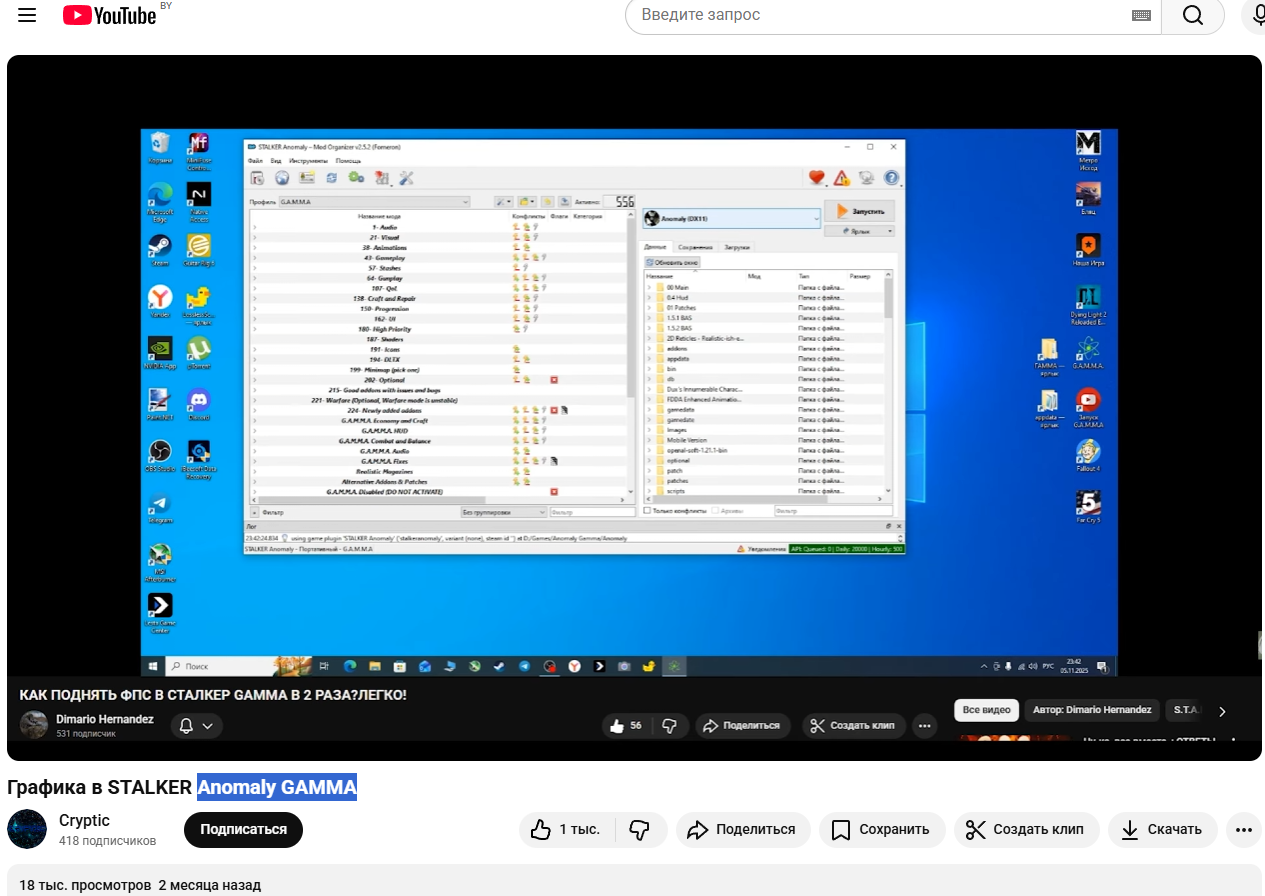This screenshot has height=896, width=1265.
Task: Click the warning triangle notifications icon
Action: 842,178
